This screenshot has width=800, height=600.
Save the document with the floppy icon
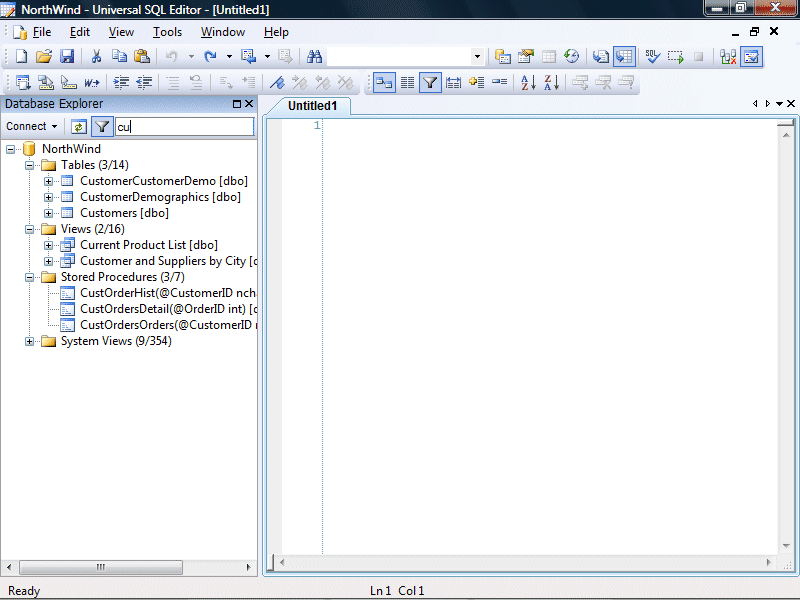click(67, 57)
